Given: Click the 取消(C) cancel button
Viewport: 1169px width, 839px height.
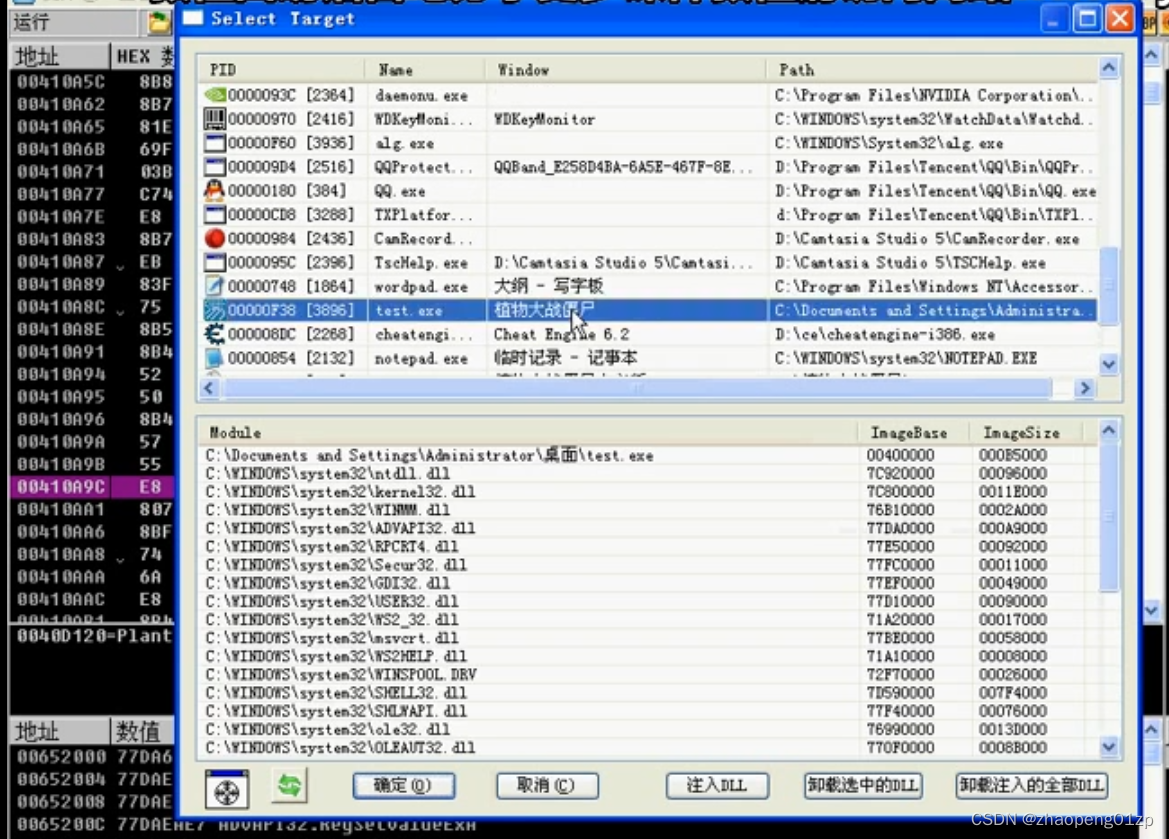Looking at the screenshot, I should point(547,785).
